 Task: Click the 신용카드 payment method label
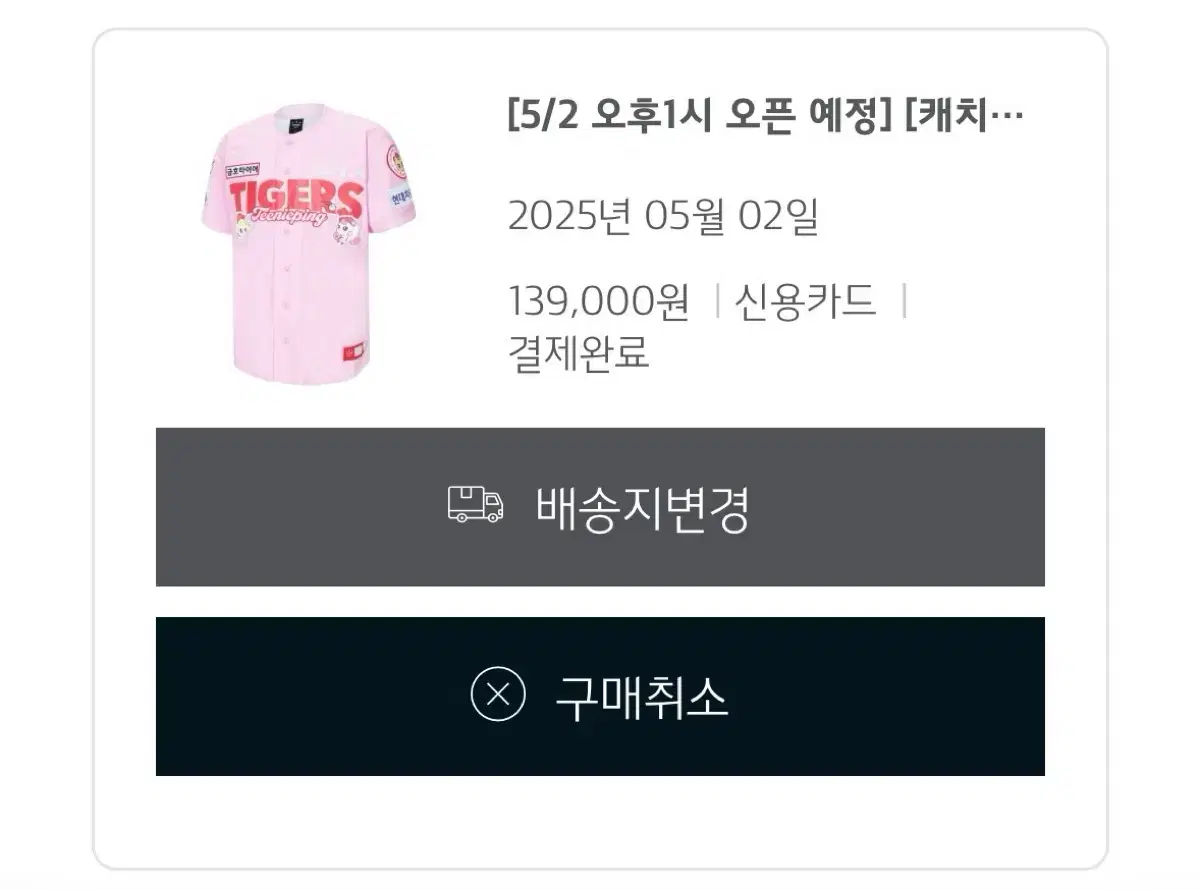coord(806,301)
